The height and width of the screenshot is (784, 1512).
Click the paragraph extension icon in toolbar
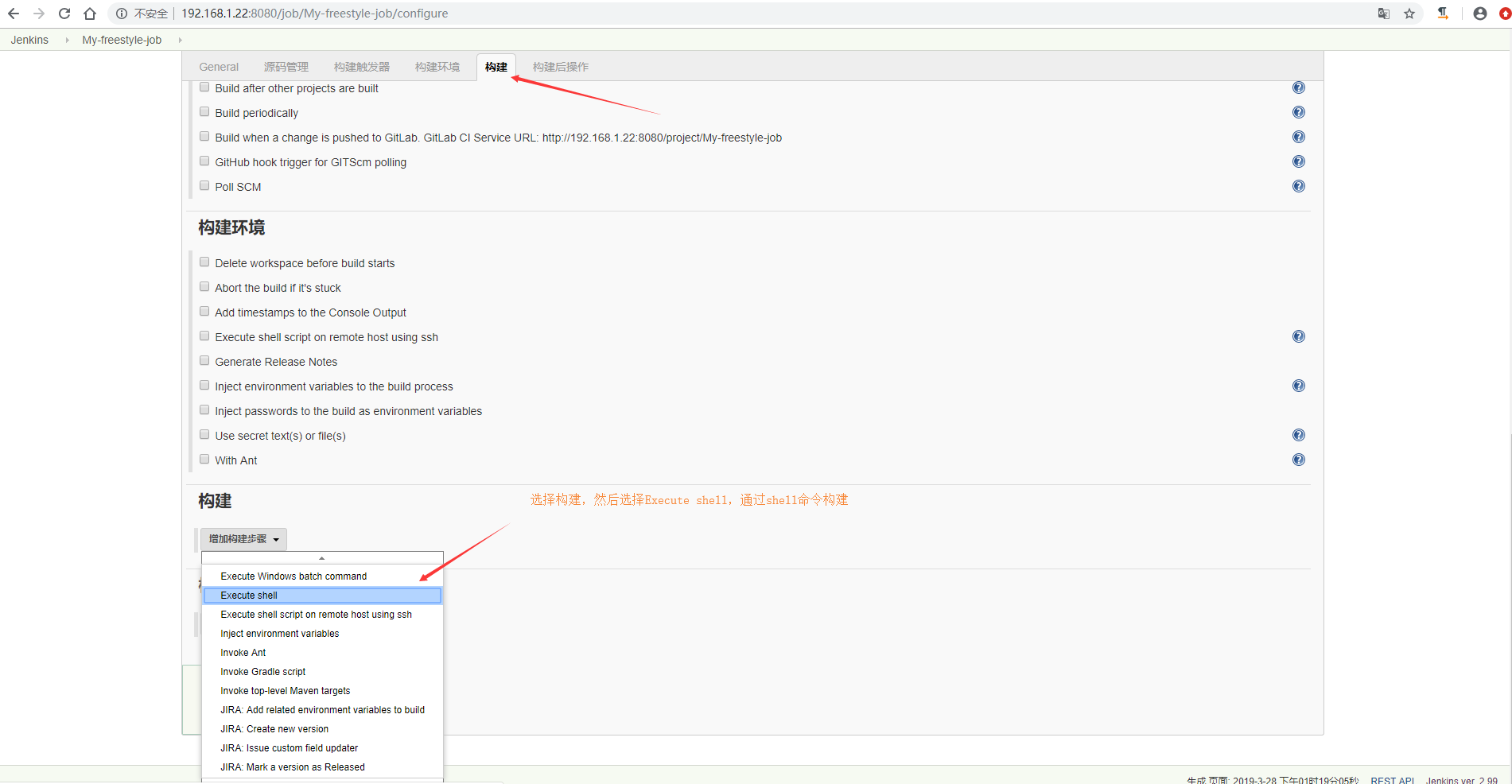tap(1443, 14)
